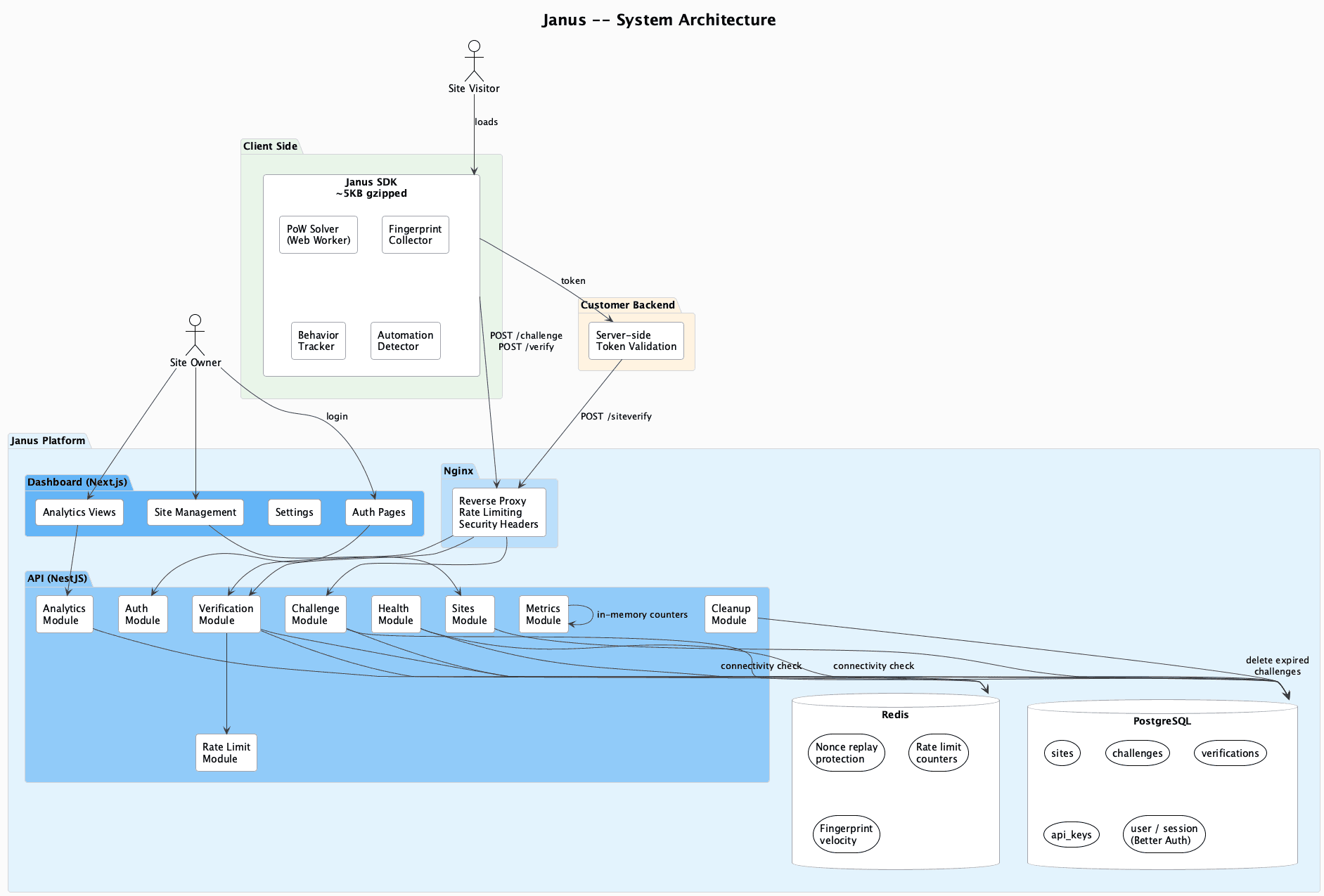Click the PoW Solver (Web Worker) node

318,235
